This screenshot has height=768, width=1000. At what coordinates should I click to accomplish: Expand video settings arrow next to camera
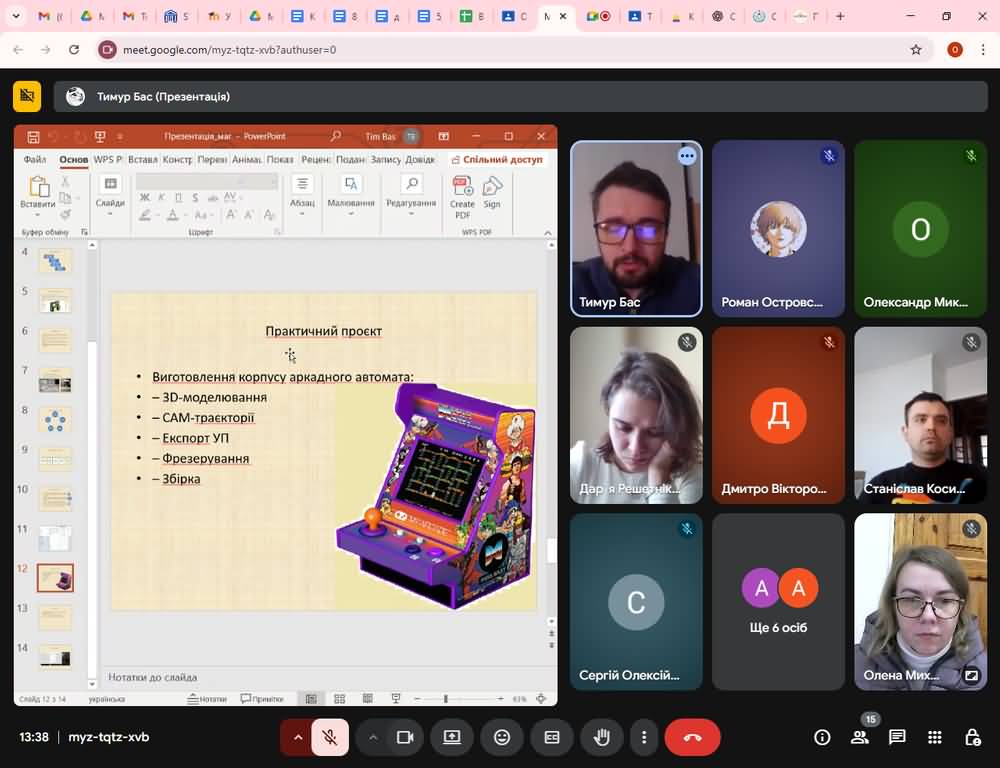click(373, 737)
